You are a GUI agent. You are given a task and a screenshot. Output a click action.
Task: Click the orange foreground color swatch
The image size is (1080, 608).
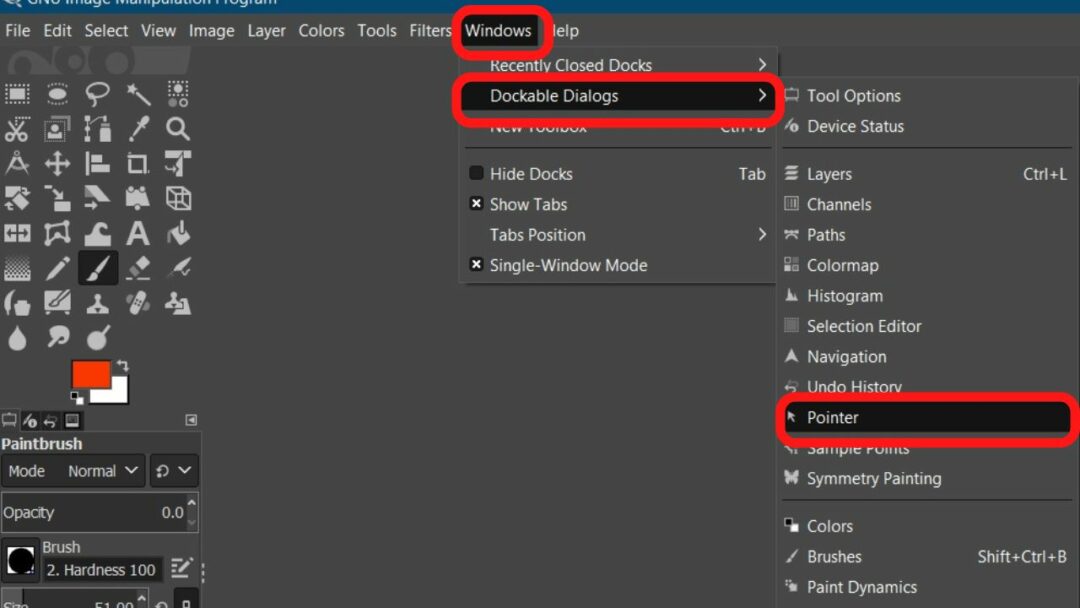(x=90, y=374)
